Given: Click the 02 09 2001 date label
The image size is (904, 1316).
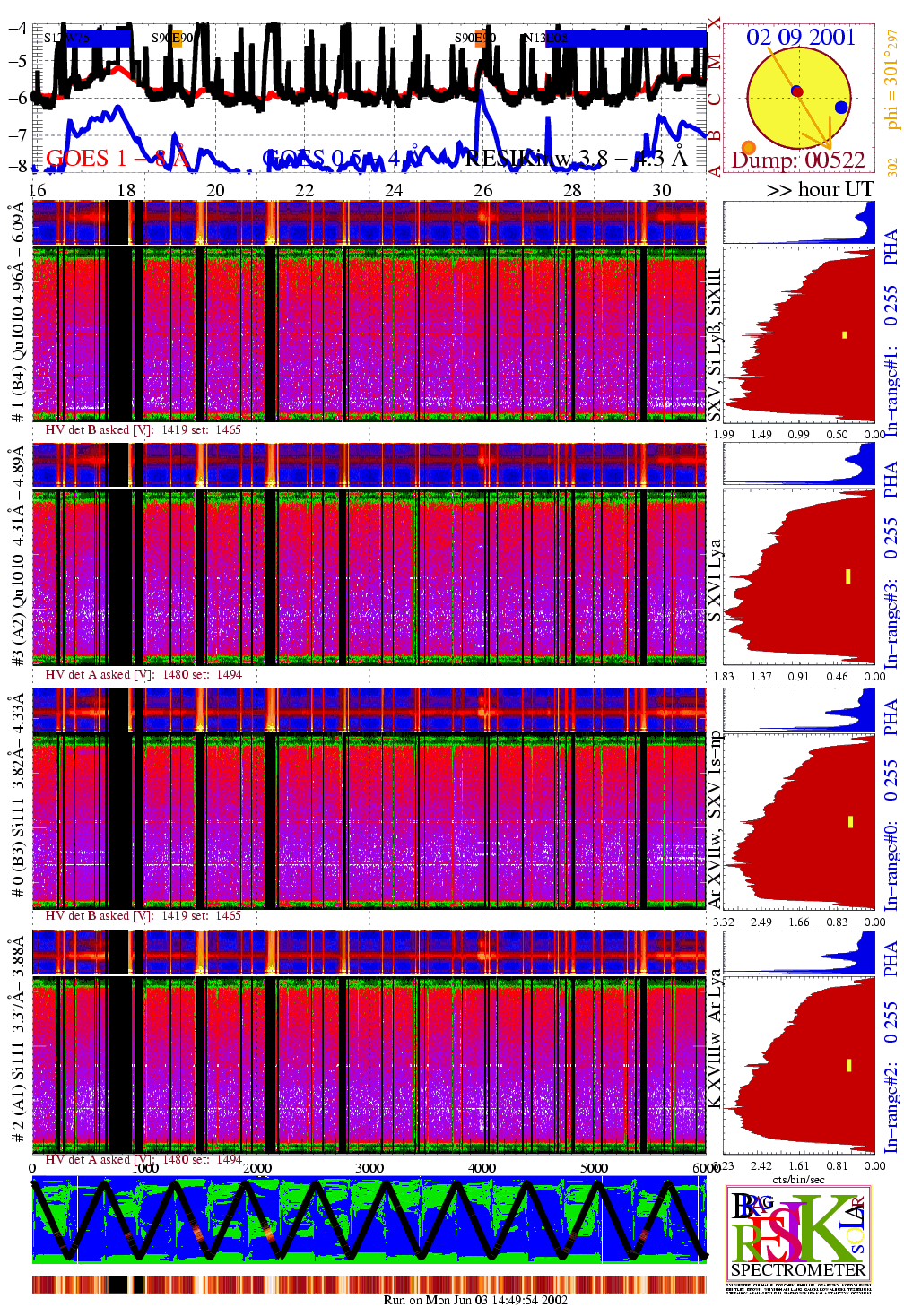Looking at the screenshot, I should (800, 37).
